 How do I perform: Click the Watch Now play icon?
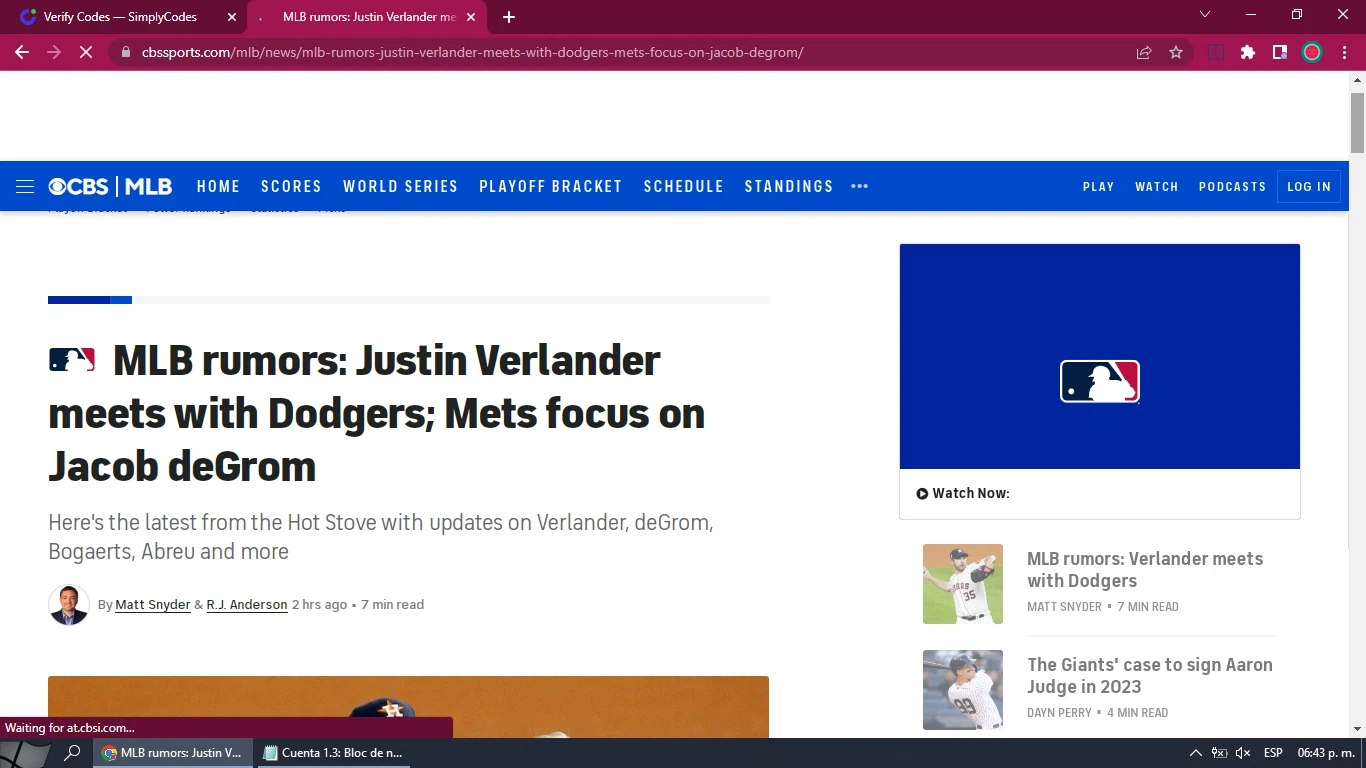coord(922,493)
